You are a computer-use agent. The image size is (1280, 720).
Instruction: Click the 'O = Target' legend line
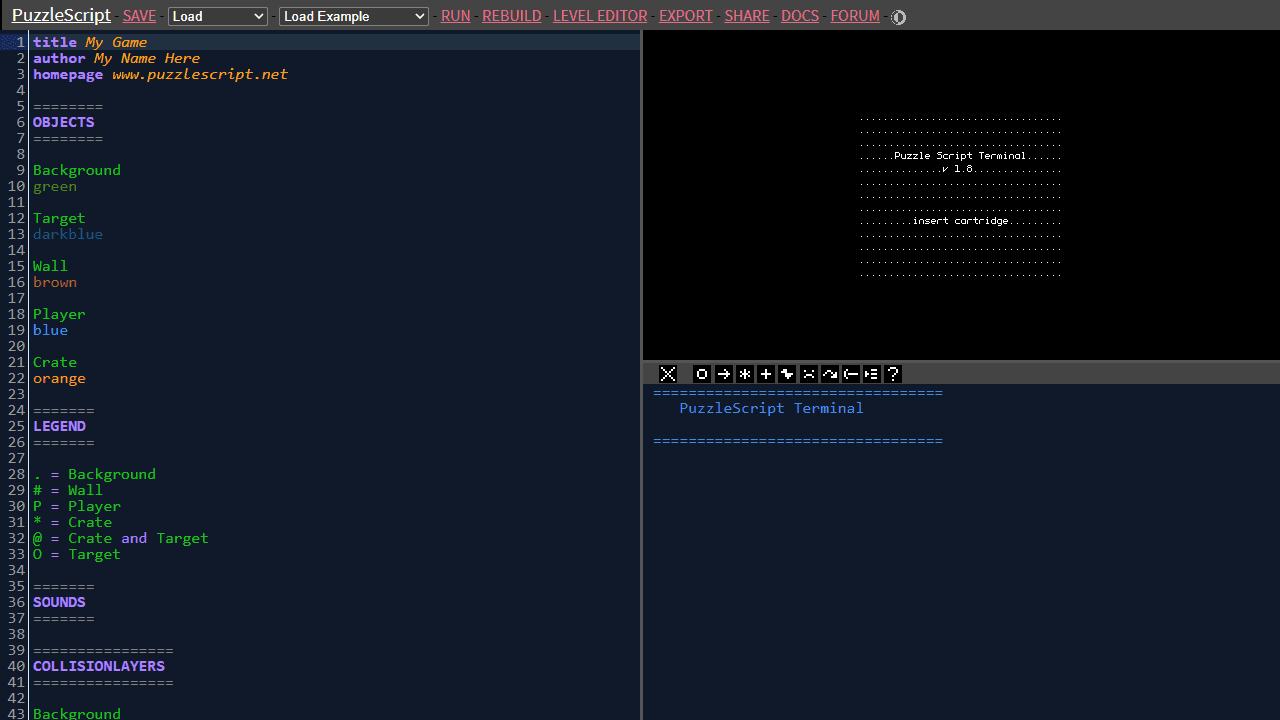[77, 554]
